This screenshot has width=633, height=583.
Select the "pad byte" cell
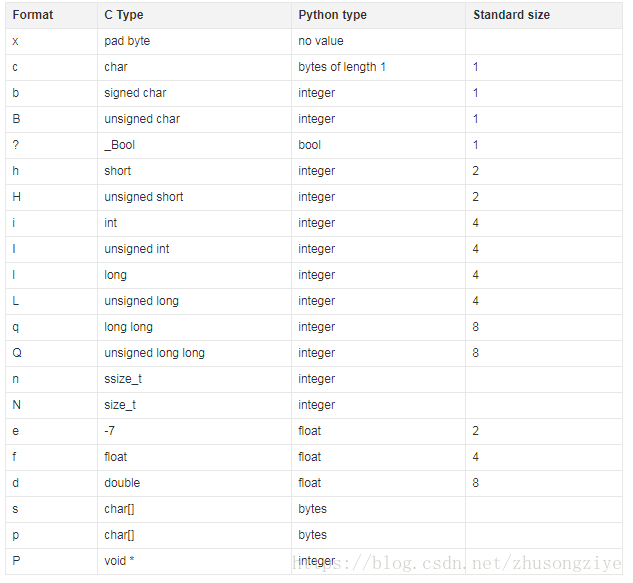(x=127, y=41)
